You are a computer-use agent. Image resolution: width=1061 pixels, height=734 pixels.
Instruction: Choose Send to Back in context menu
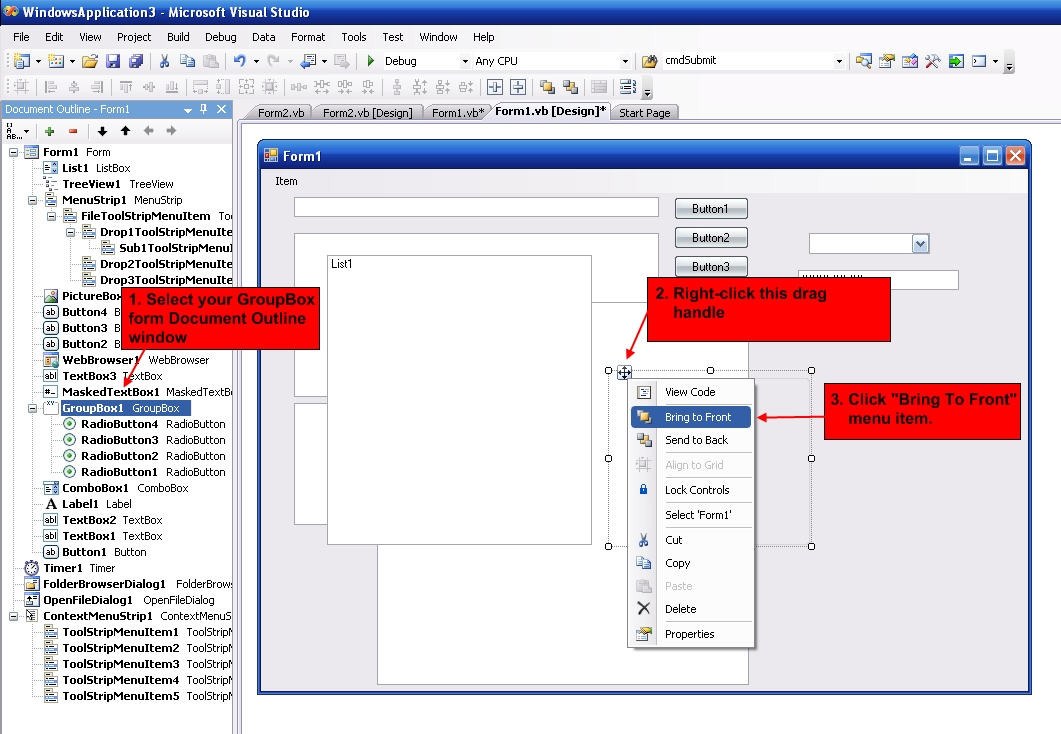pos(691,440)
